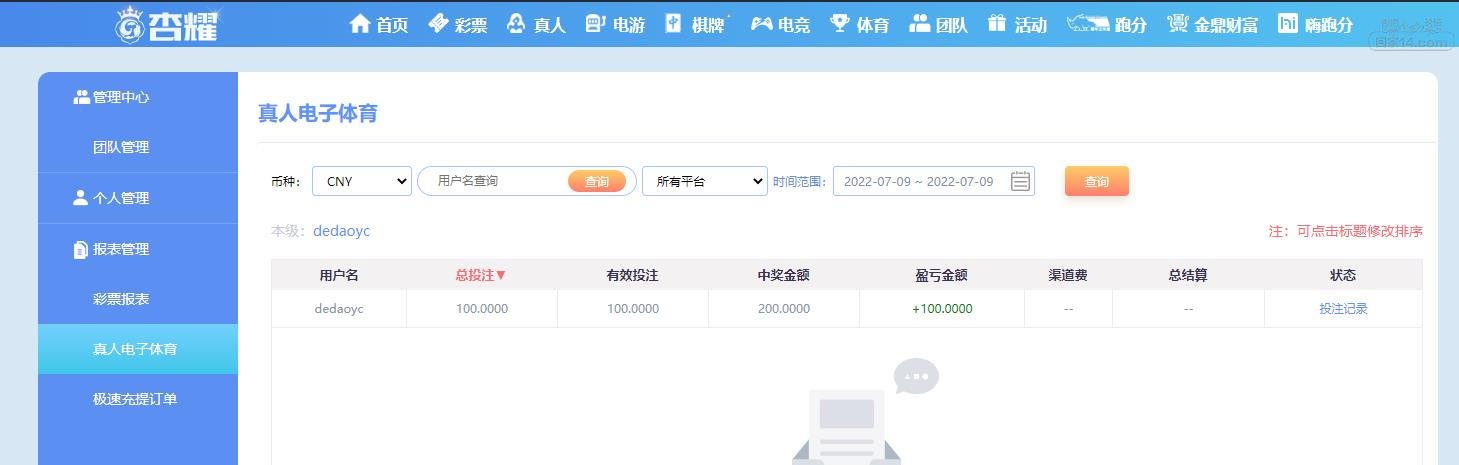Click the lottery ticket icon beside 彩票
Image resolution: width=1459 pixels, height=465 pixels.
[438, 23]
